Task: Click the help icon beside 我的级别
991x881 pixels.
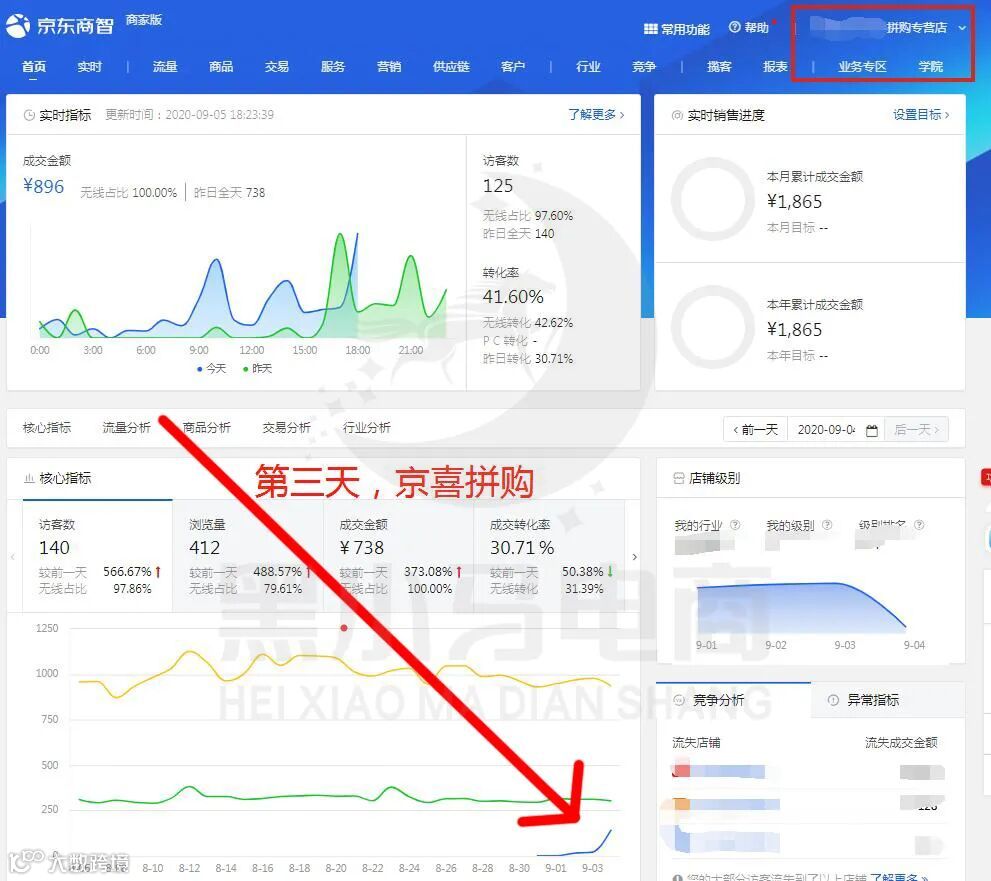Action: click(827, 525)
